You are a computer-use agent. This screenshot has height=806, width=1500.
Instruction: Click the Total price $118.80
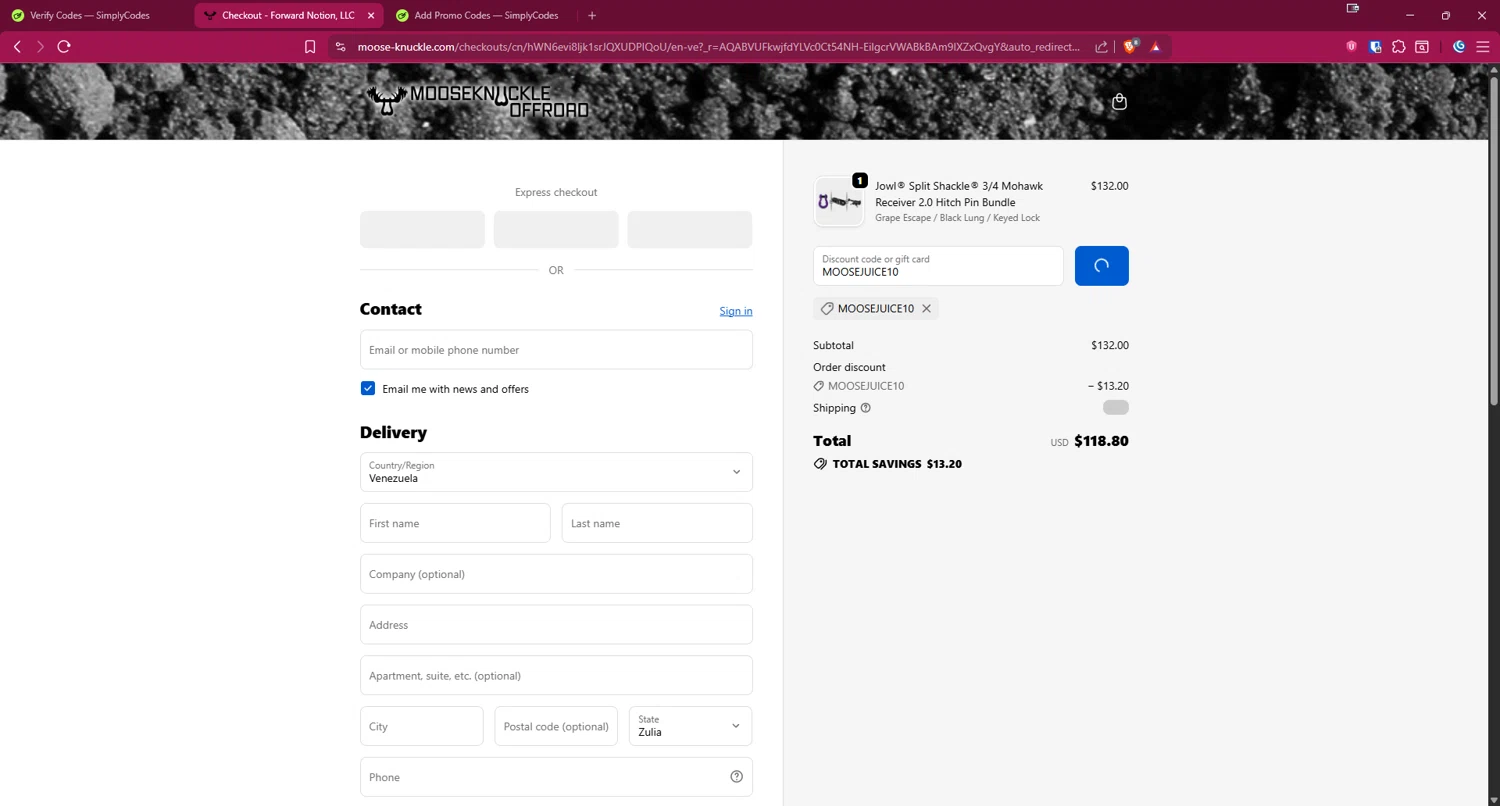(1101, 441)
